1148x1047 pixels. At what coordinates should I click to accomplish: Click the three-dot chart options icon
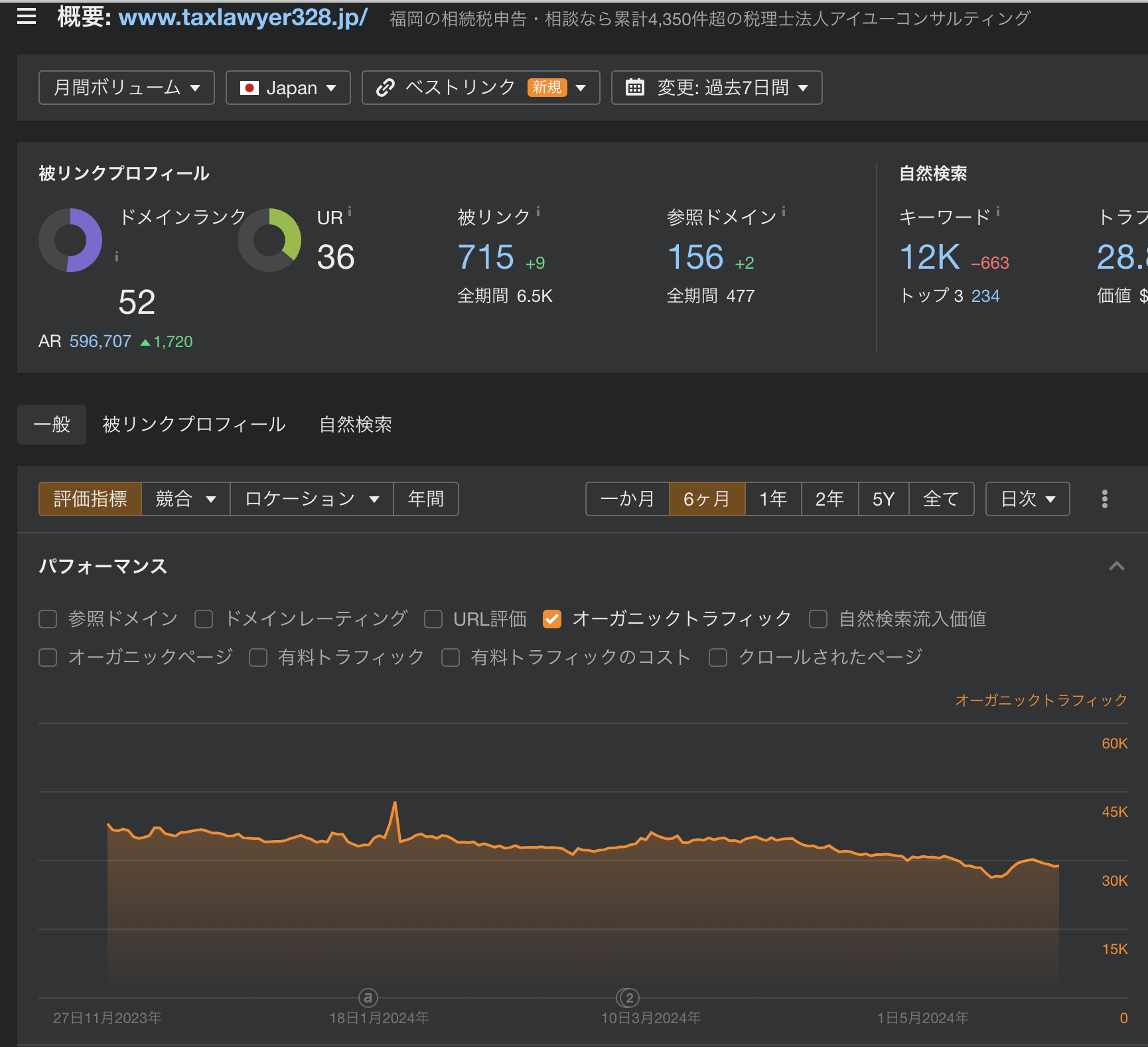(x=1104, y=499)
